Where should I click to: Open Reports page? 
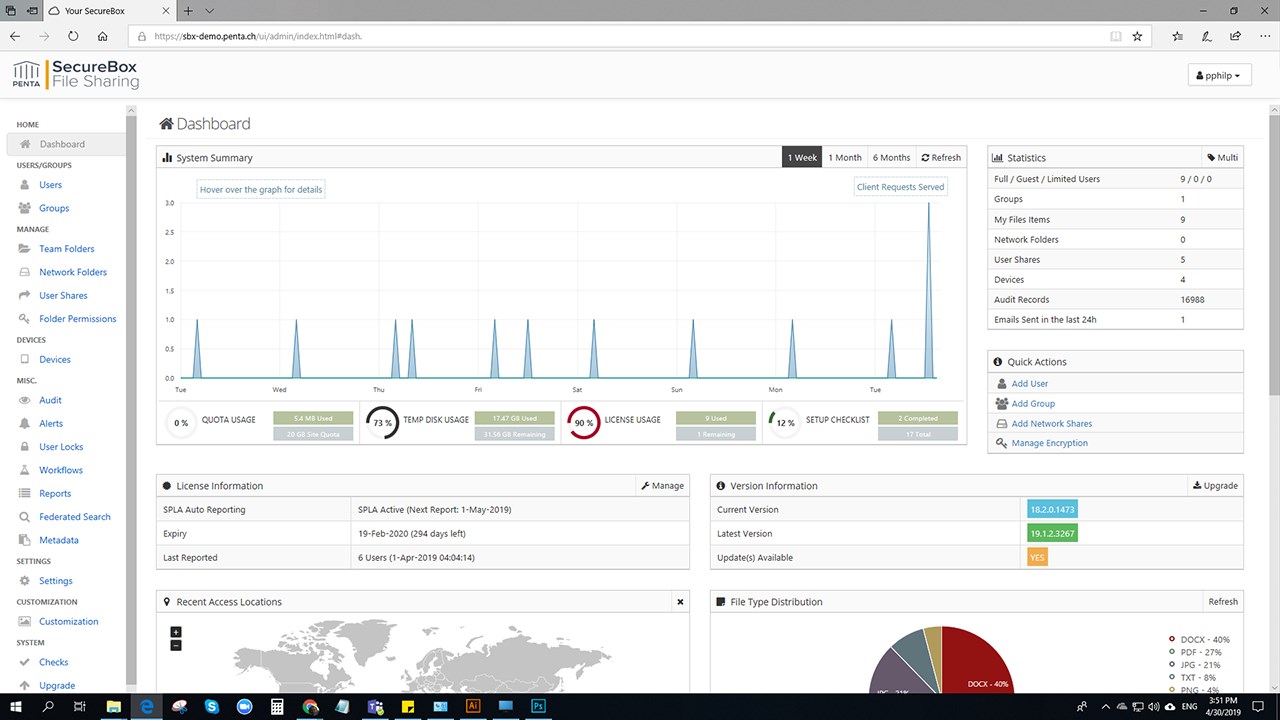(x=55, y=494)
